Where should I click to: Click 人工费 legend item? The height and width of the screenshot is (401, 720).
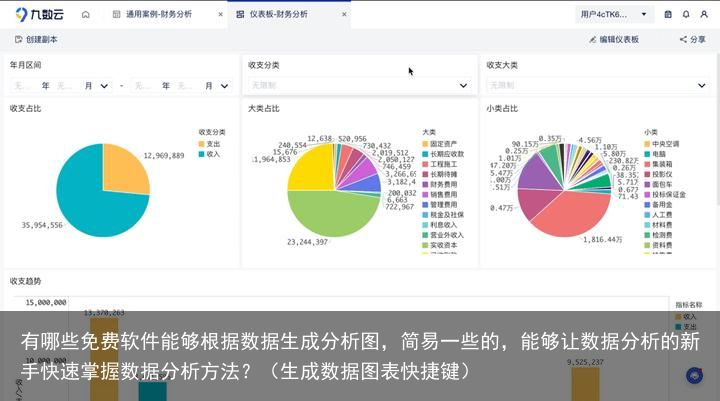pos(658,215)
